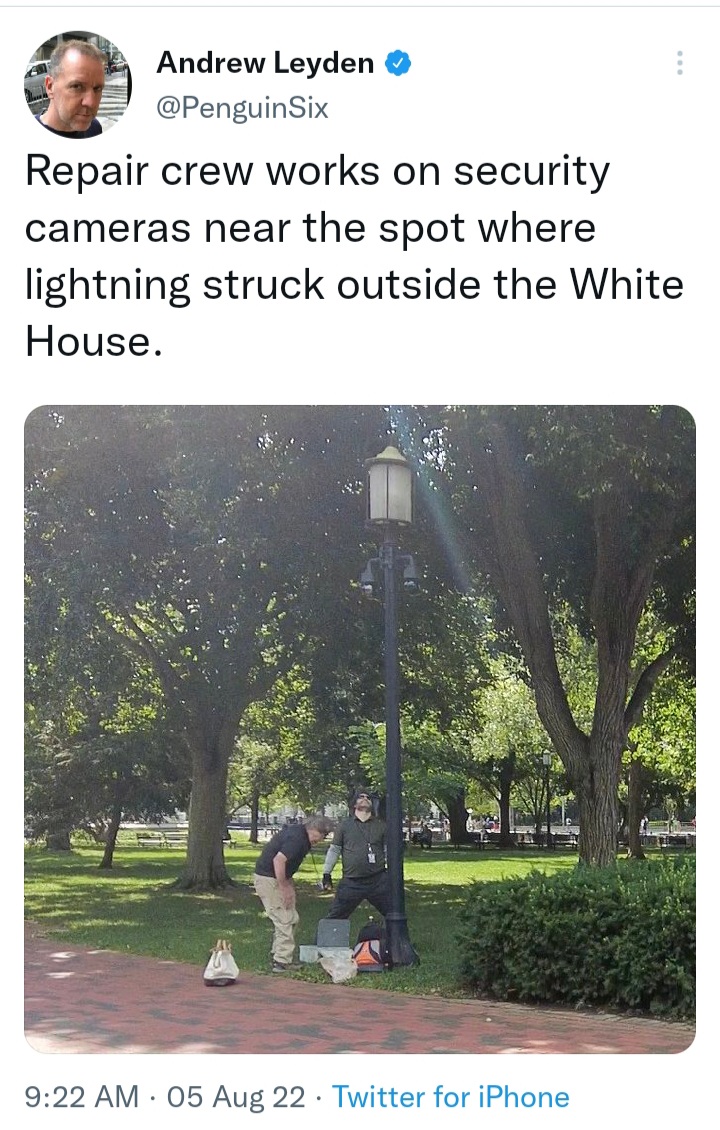
Task: Open the @PenguinSix handle link
Action: (242, 108)
